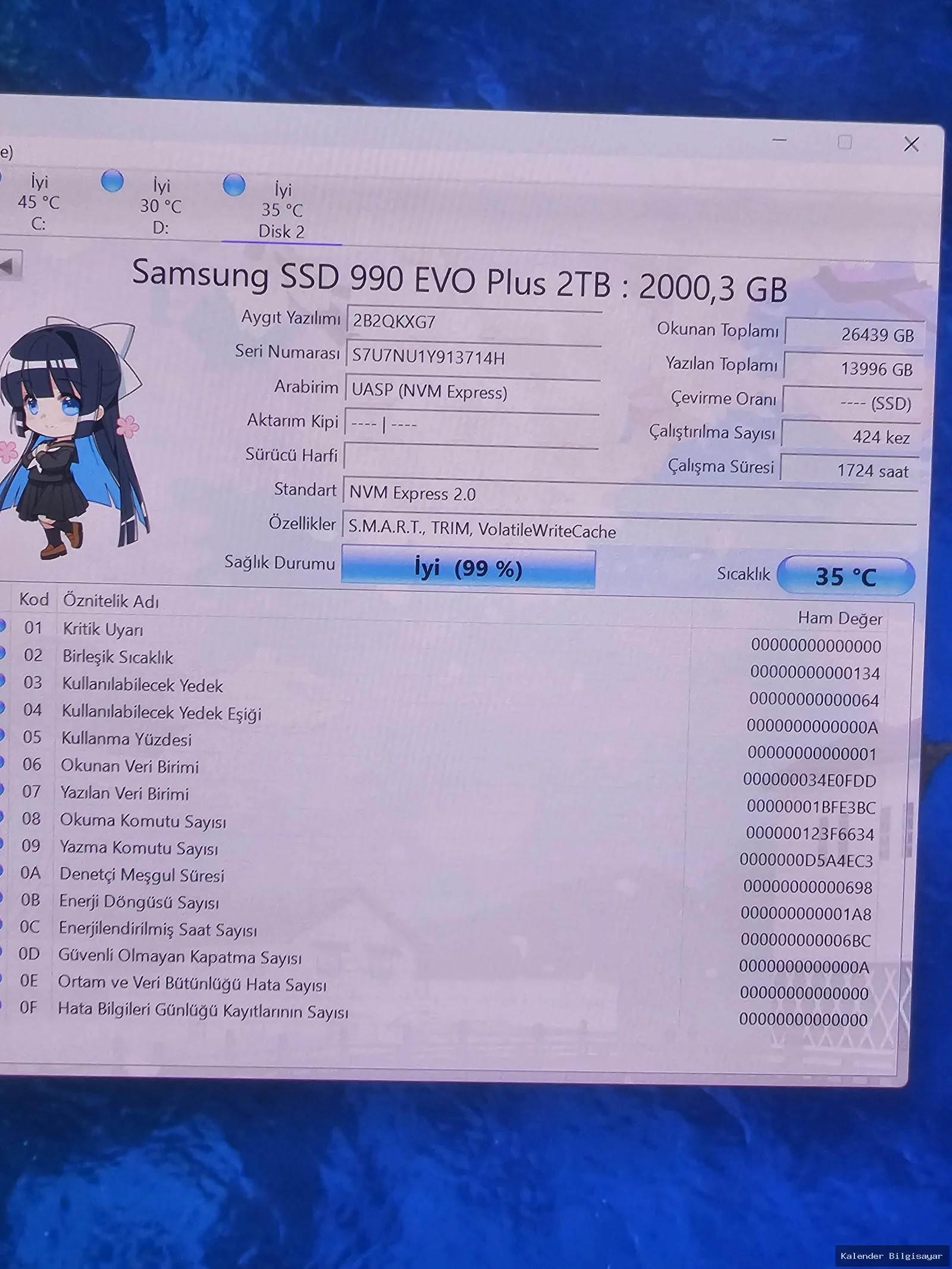Click the Çalışma Süresi value 1724 saat

(850, 471)
